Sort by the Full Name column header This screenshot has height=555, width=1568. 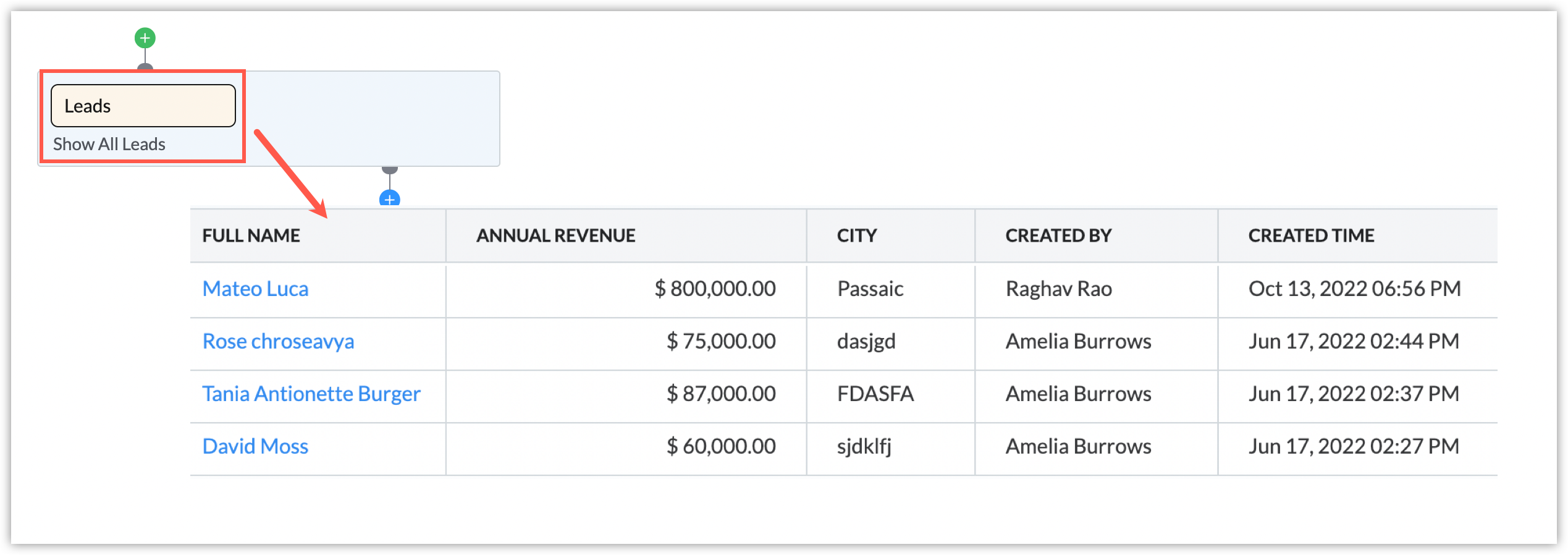click(251, 235)
